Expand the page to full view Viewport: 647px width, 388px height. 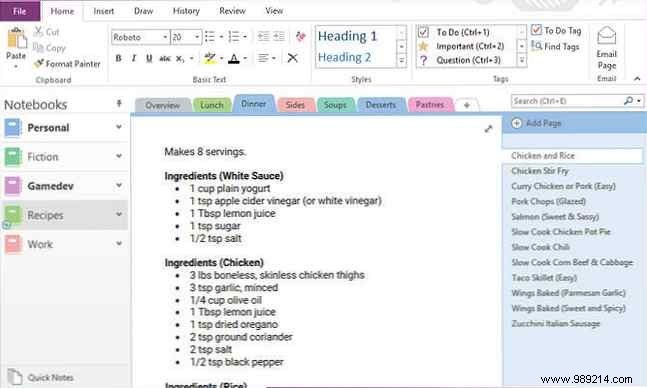(x=489, y=129)
